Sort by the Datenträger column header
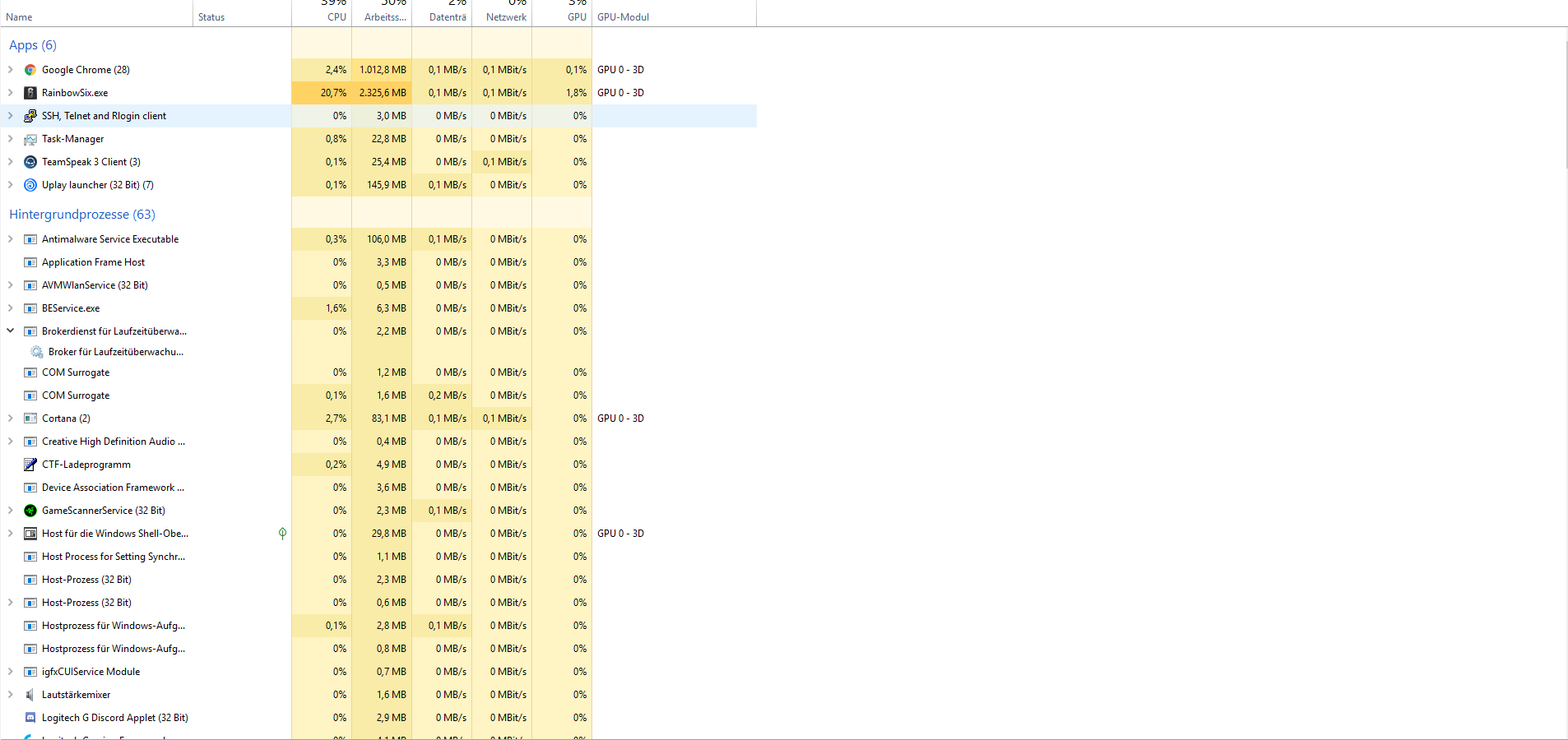Image resolution: width=1568 pixels, height=740 pixels. (x=442, y=14)
